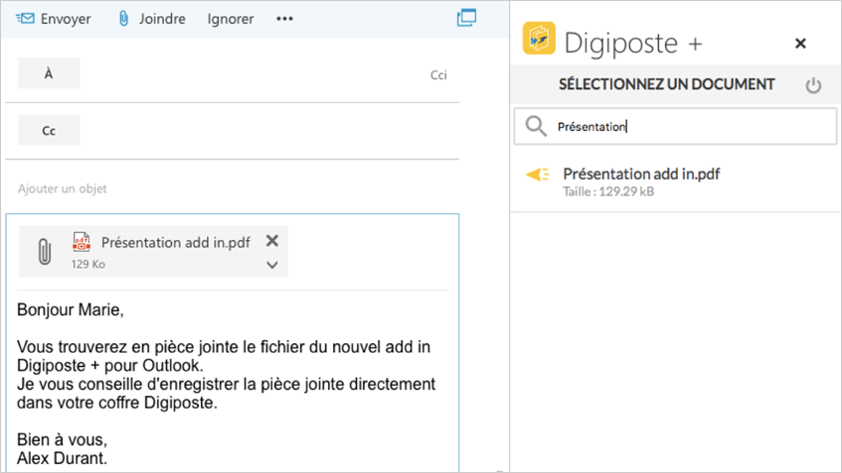
Task: Open the more actions ellipsis menu
Action: click(x=284, y=19)
